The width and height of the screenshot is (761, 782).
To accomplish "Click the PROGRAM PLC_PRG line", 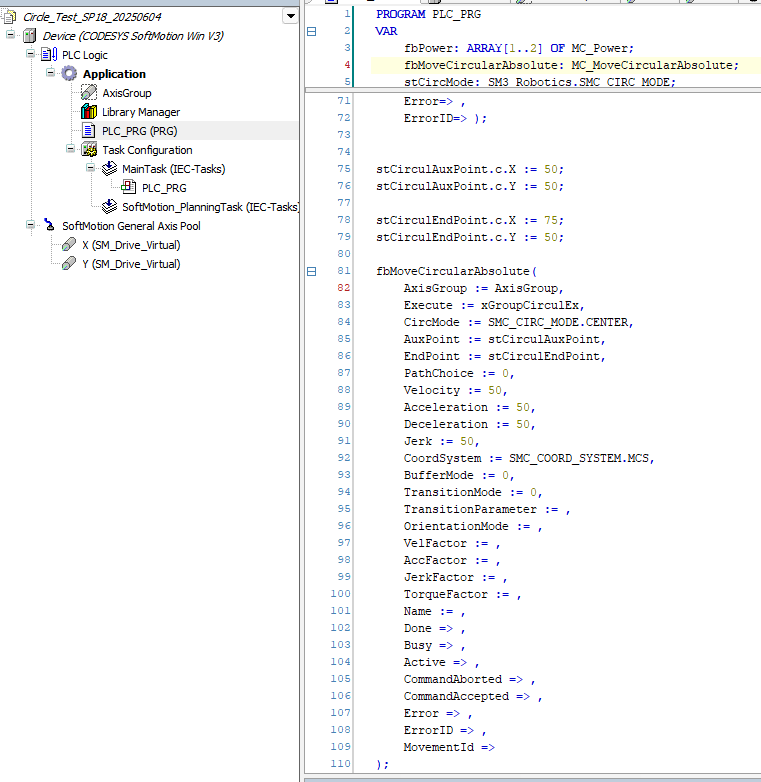I will coord(428,14).
